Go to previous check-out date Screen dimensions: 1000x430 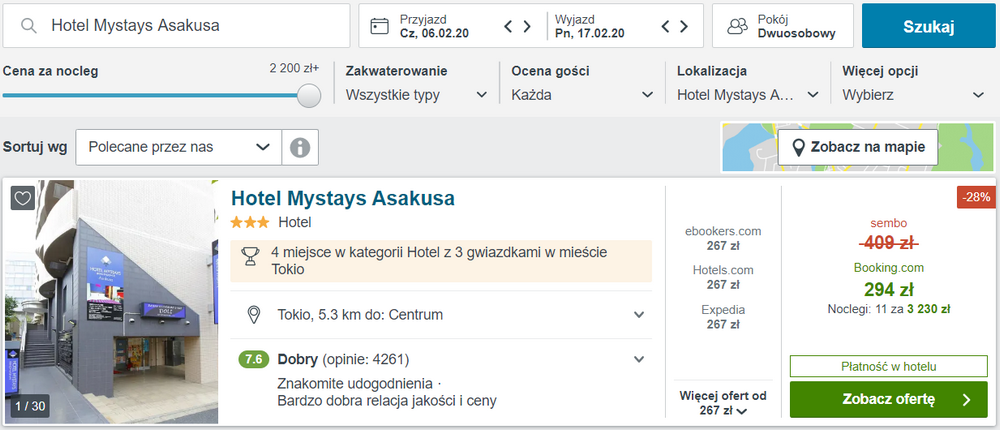click(x=665, y=26)
